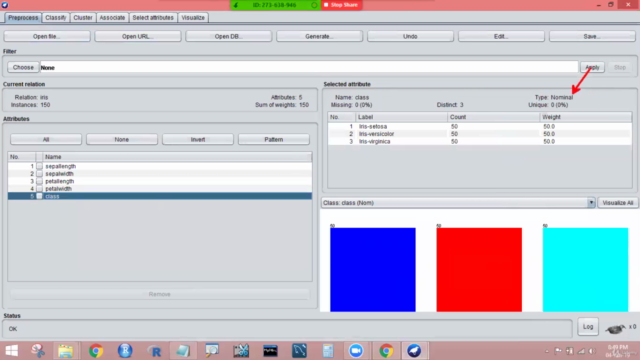640x360 pixels.
Task: Open the Associate tab
Action: [x=112, y=18]
